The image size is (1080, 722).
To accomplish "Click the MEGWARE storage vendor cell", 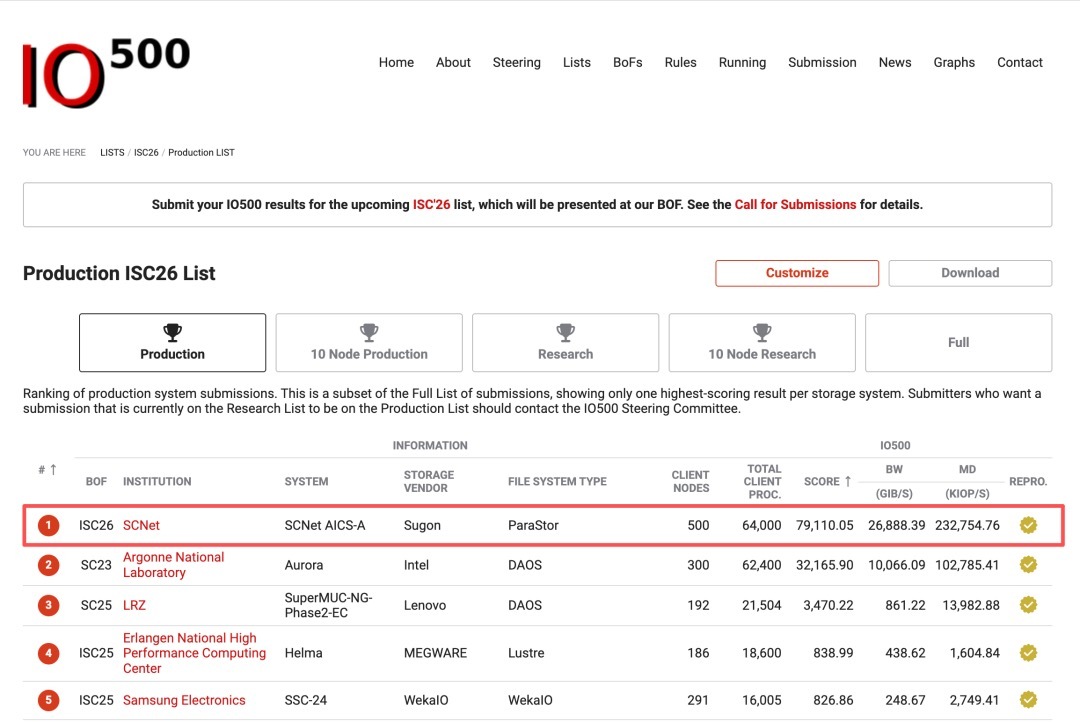I will pos(435,652).
